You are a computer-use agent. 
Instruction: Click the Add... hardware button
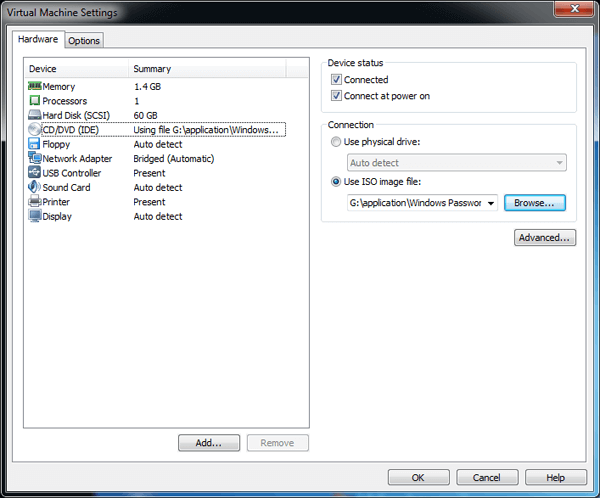[x=209, y=443]
